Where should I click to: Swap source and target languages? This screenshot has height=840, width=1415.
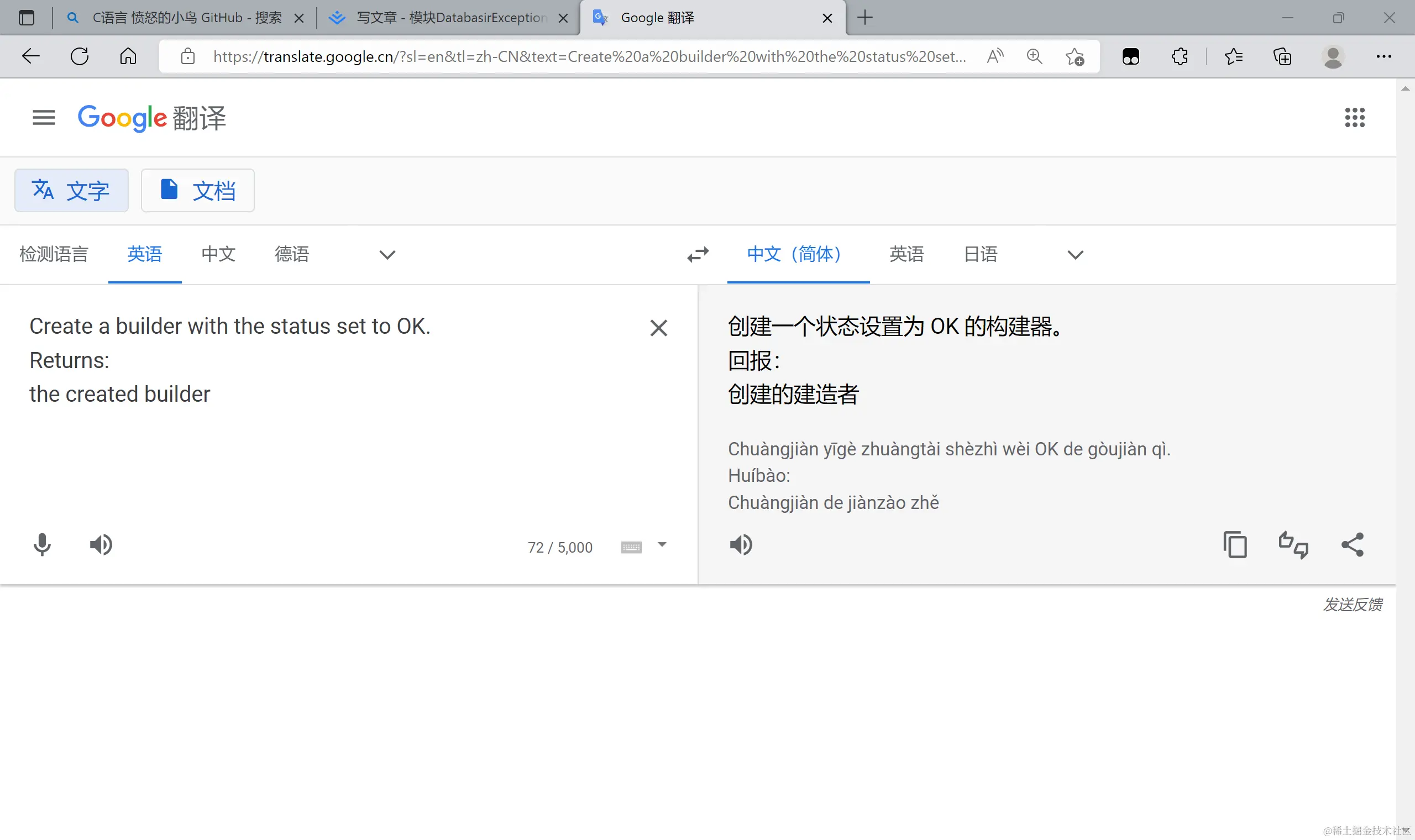[698, 254]
